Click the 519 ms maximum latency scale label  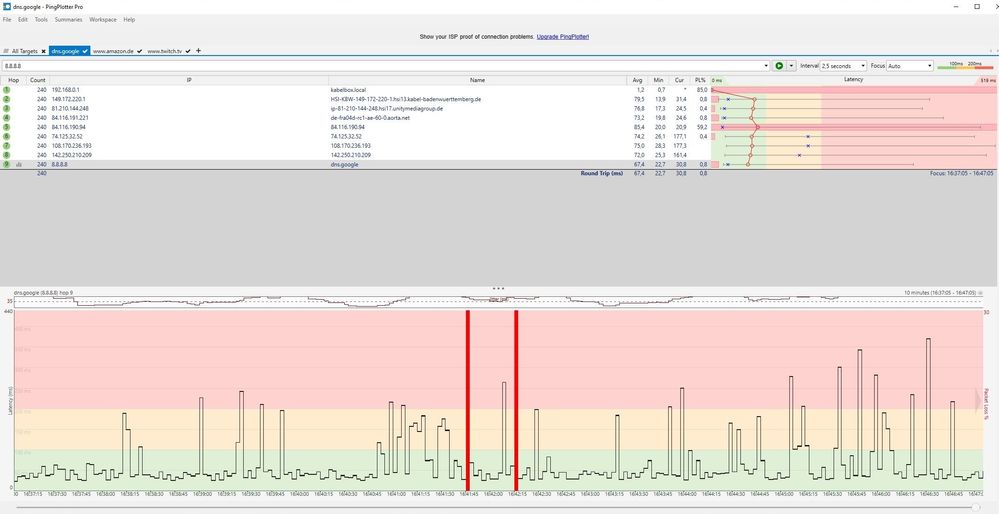tap(988, 81)
